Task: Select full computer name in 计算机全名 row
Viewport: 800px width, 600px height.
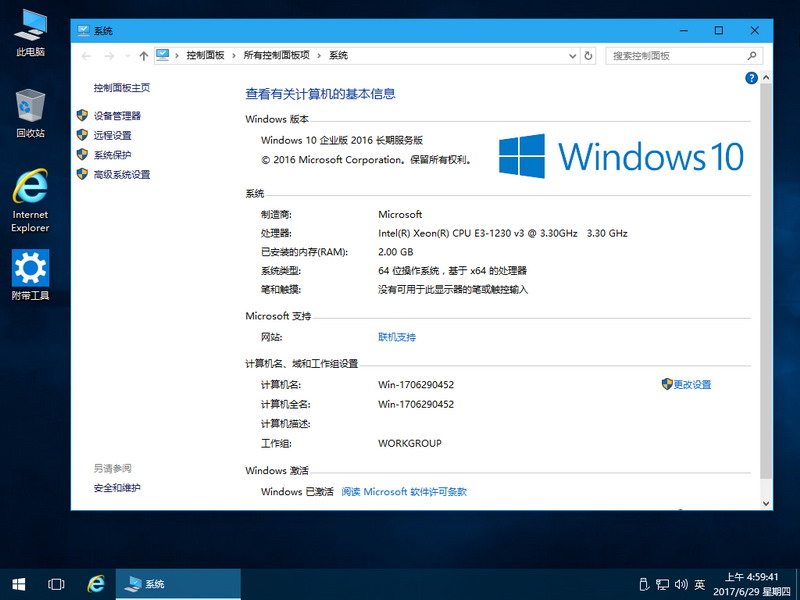Action: 416,404
